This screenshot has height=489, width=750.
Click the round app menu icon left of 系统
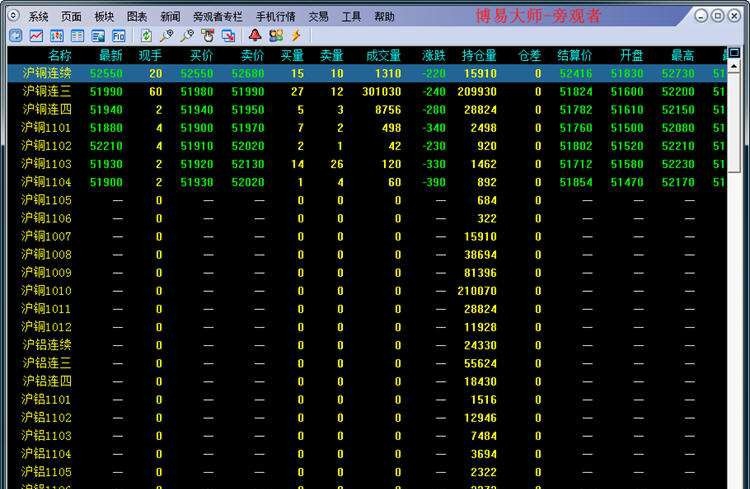(13, 15)
